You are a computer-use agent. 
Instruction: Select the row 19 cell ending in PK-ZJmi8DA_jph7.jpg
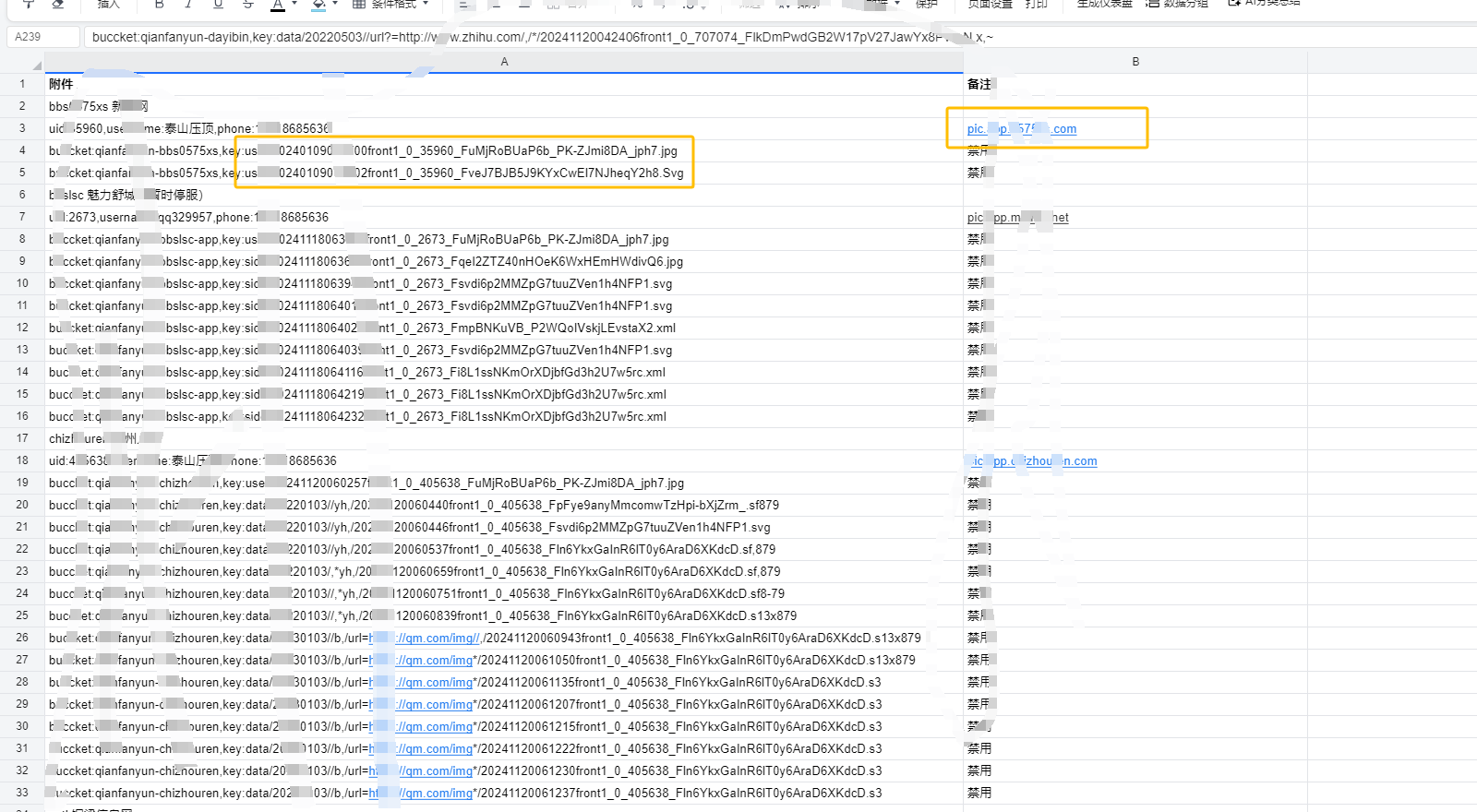tap(504, 483)
